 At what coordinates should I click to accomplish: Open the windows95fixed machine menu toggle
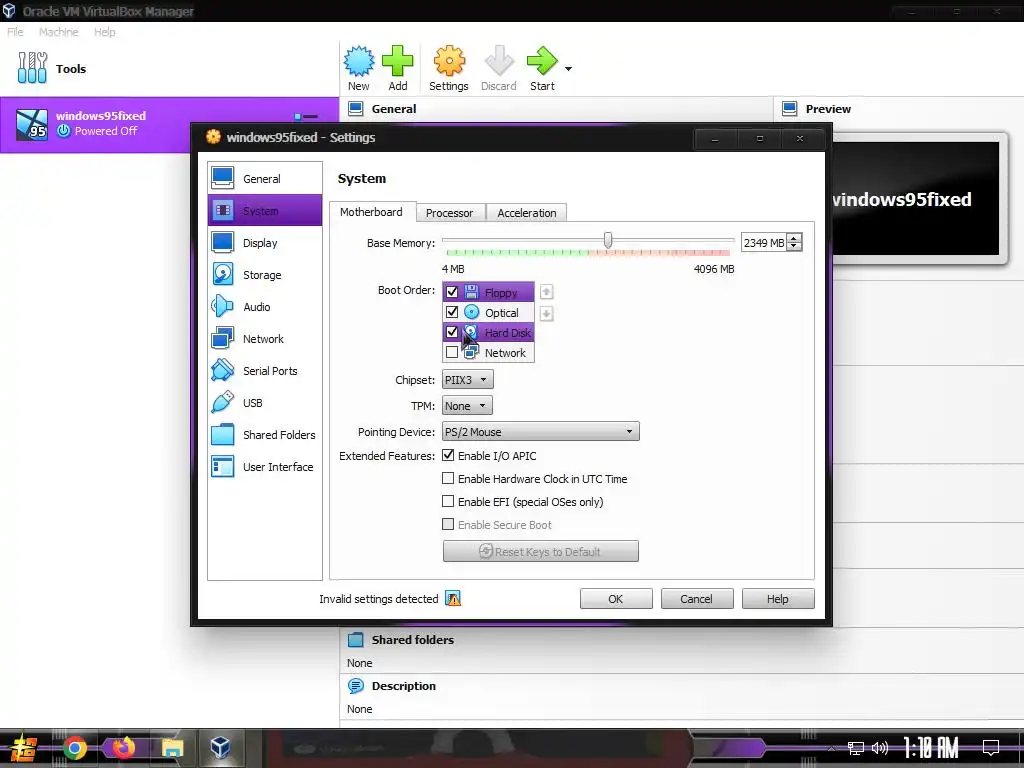306,116
